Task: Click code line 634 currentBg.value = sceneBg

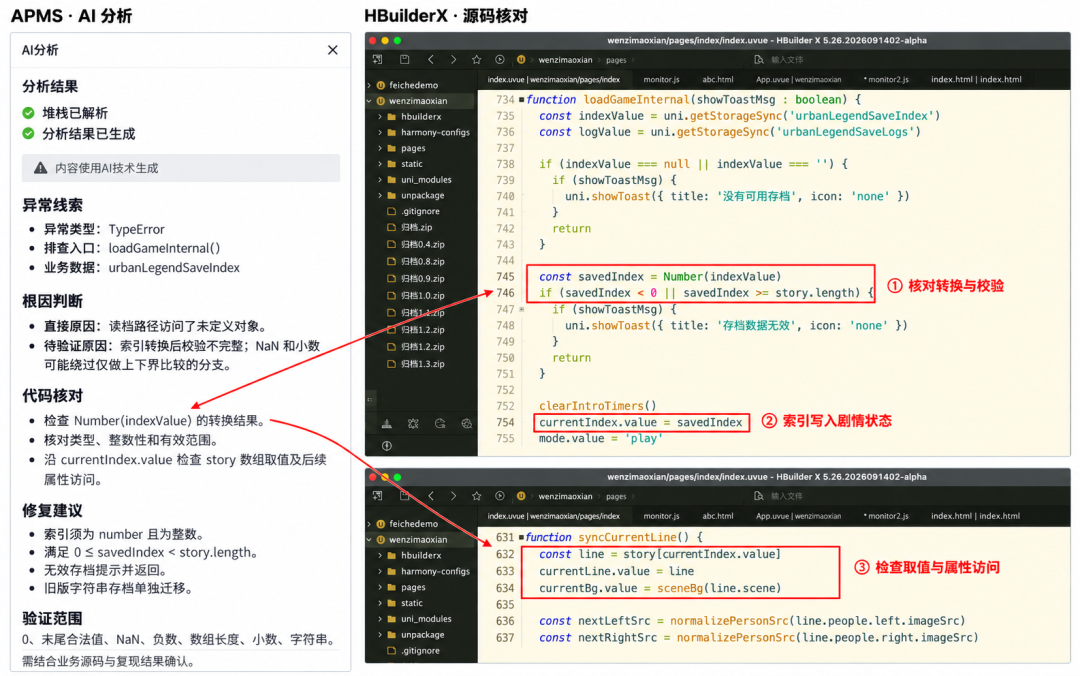Action: click(x=660, y=588)
